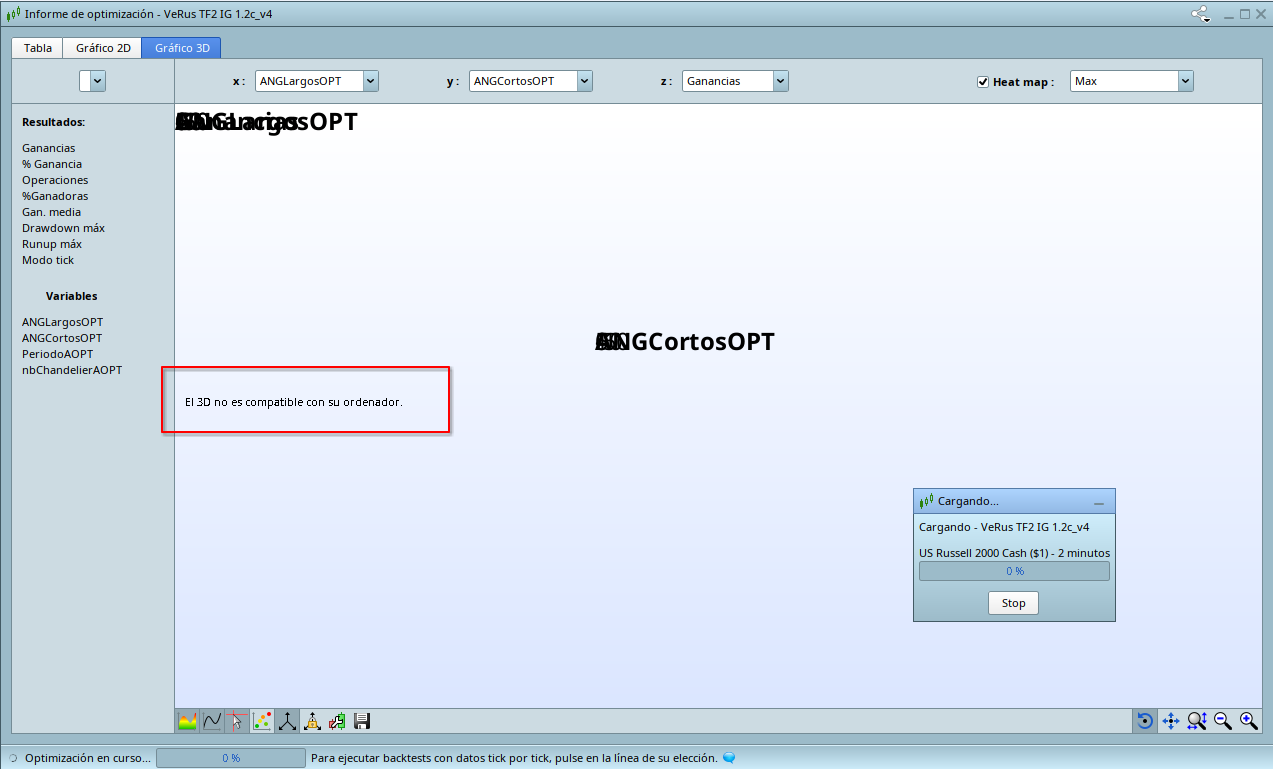Expand the z axis Ganancias dropdown
This screenshot has height=769, width=1273.
780,81
